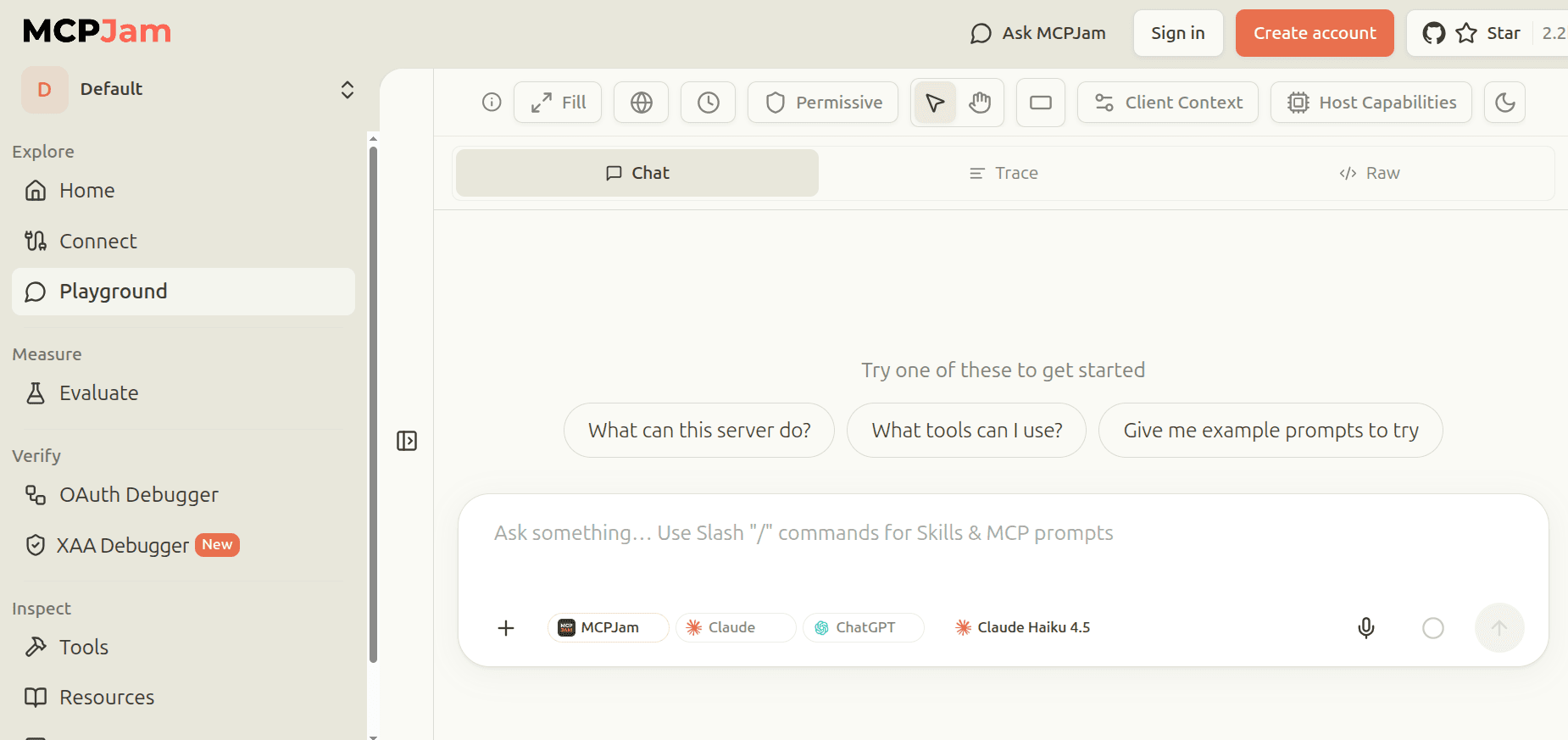Switch to the Raw tab
The image size is (1568, 740).
[x=1370, y=173]
